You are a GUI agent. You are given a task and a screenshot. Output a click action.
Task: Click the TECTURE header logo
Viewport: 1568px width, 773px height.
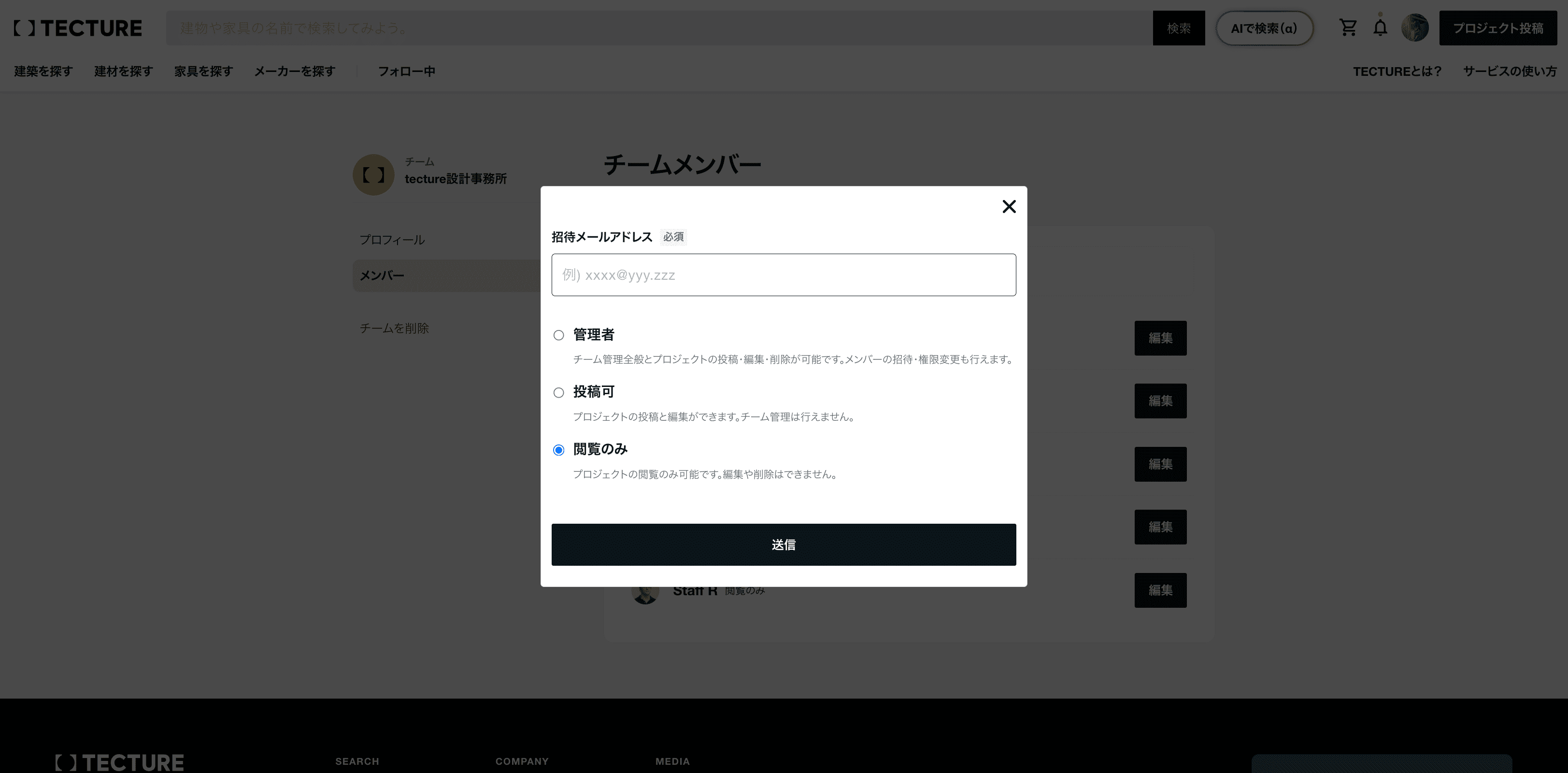[x=77, y=28]
